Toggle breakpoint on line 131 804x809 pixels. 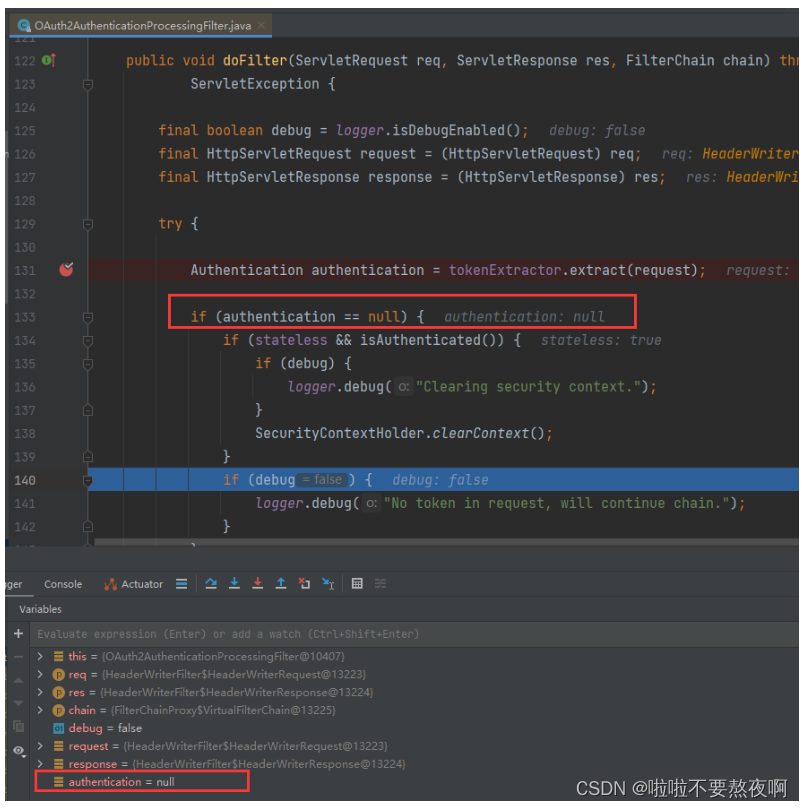66,269
